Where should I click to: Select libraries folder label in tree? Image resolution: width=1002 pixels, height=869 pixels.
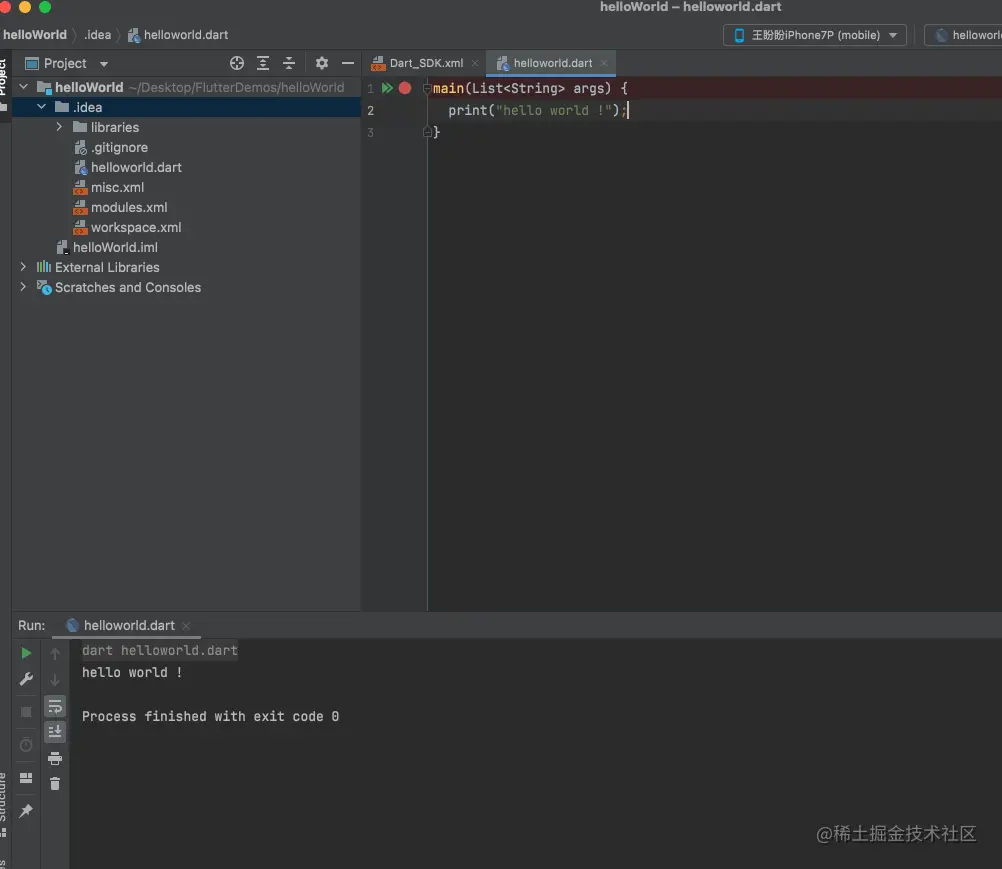(x=115, y=127)
